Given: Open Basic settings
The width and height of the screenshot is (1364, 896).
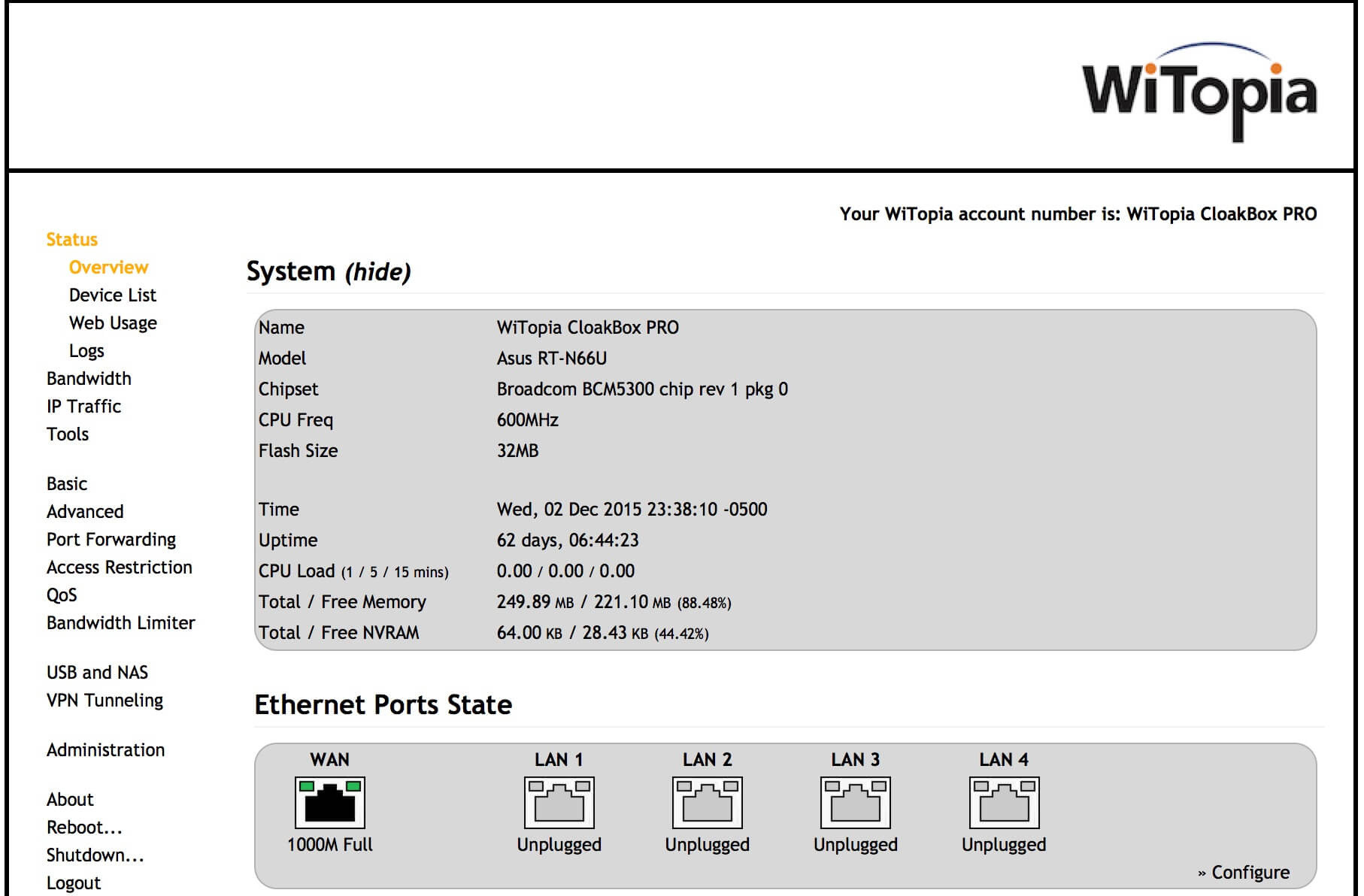Looking at the screenshot, I should tap(67, 484).
